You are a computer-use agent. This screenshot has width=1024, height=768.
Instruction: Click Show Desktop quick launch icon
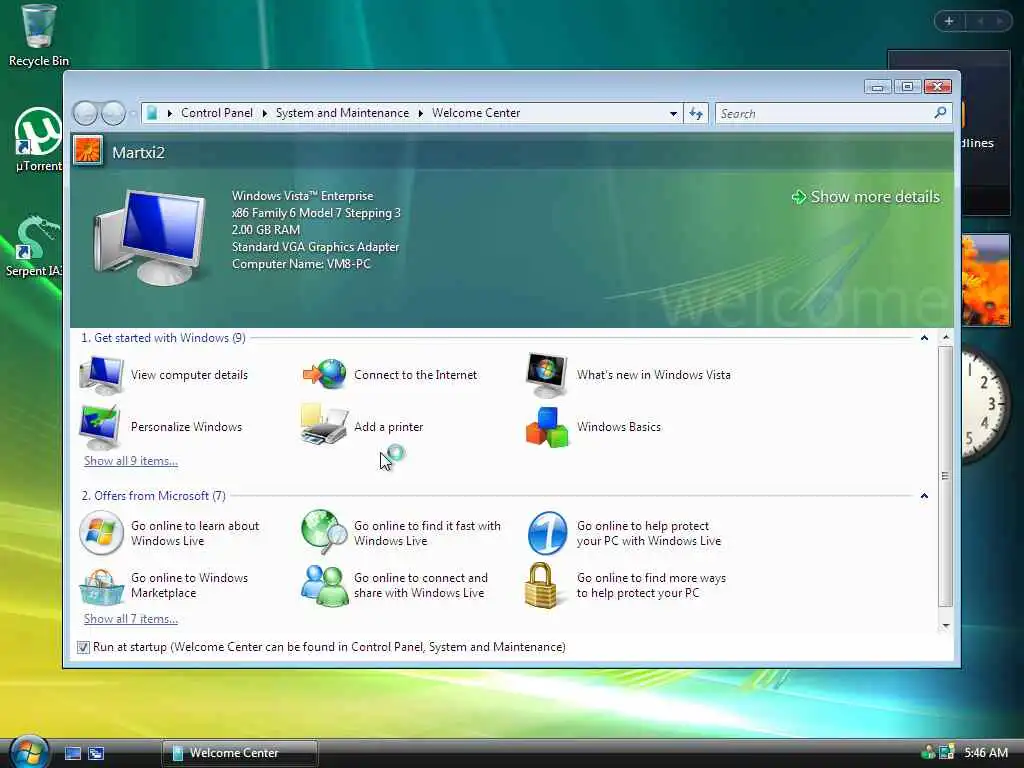pos(73,753)
